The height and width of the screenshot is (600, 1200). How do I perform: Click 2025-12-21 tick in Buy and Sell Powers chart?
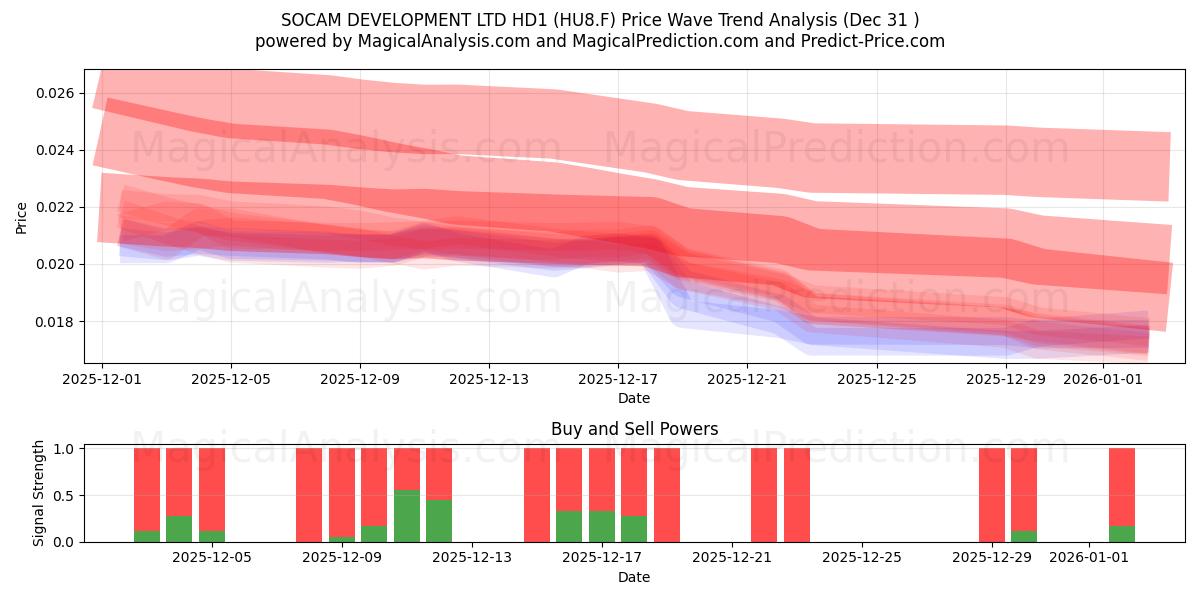(x=732, y=558)
